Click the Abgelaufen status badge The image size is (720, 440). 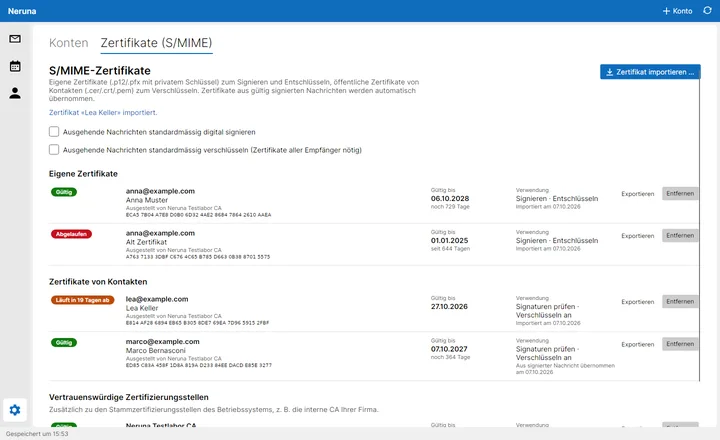click(71, 234)
